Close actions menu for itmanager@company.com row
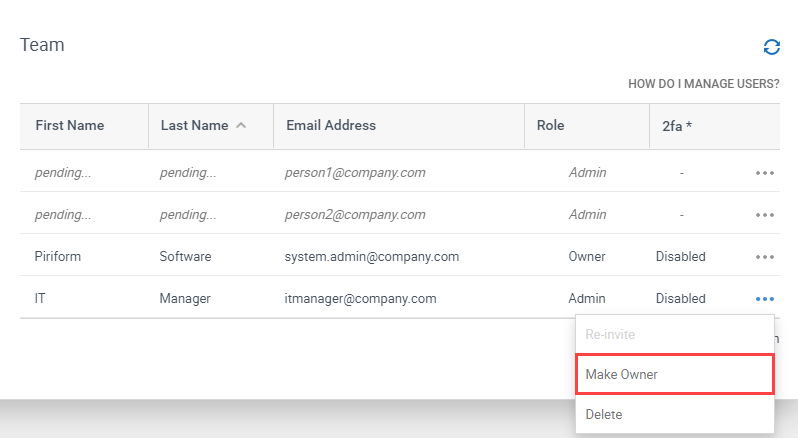 point(764,299)
